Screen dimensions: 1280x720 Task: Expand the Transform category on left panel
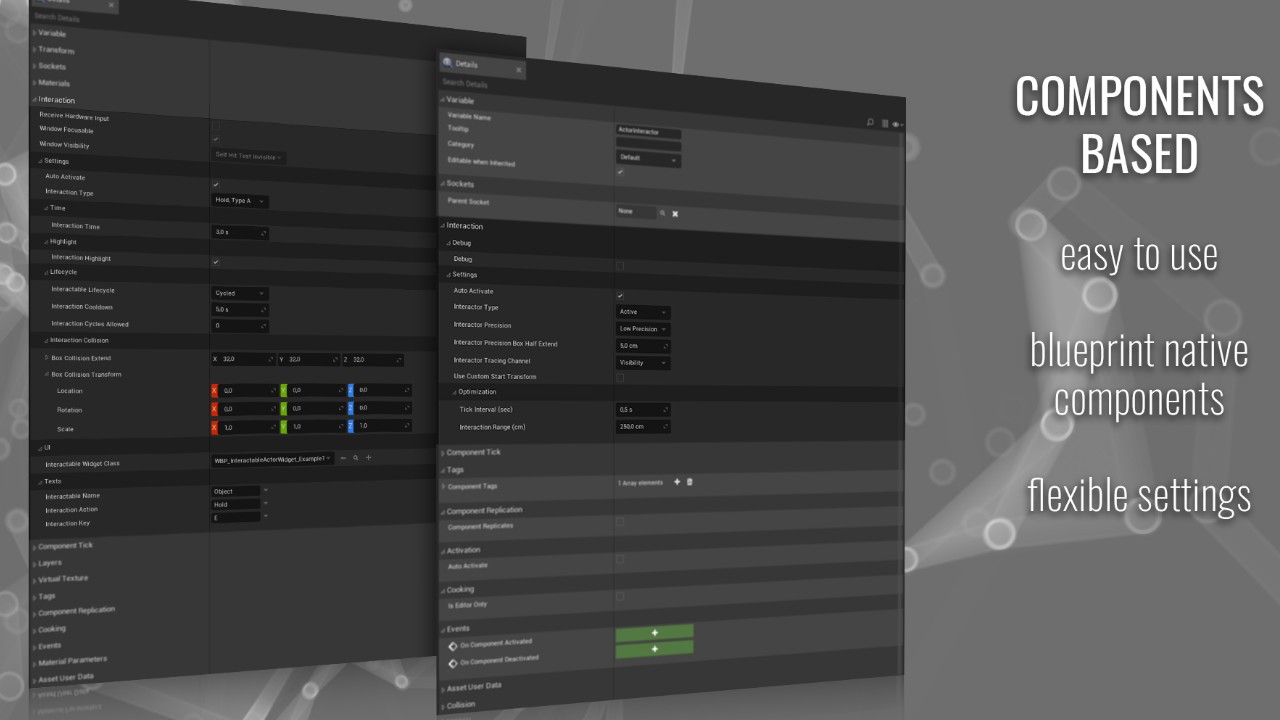[56, 50]
